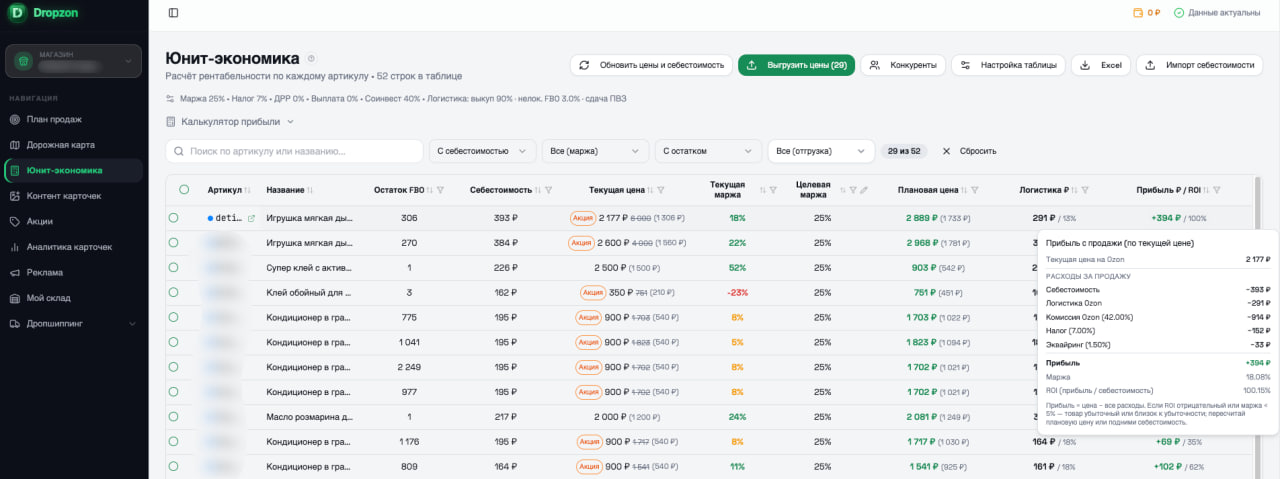Click current margin '-23%' value
The width and height of the screenshot is (1280, 479).
(x=738, y=292)
